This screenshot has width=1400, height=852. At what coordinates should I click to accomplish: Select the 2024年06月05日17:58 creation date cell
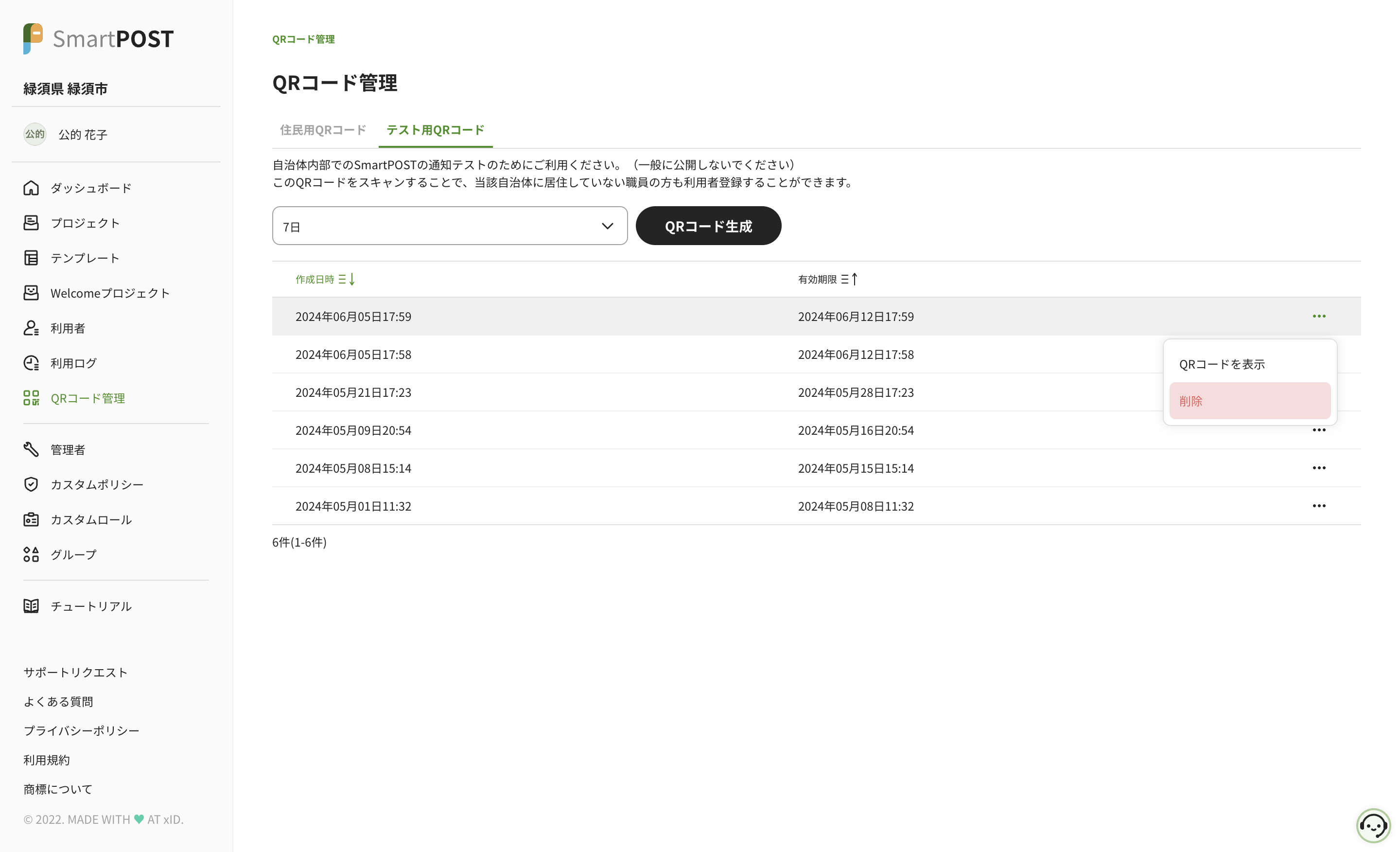[353, 354]
